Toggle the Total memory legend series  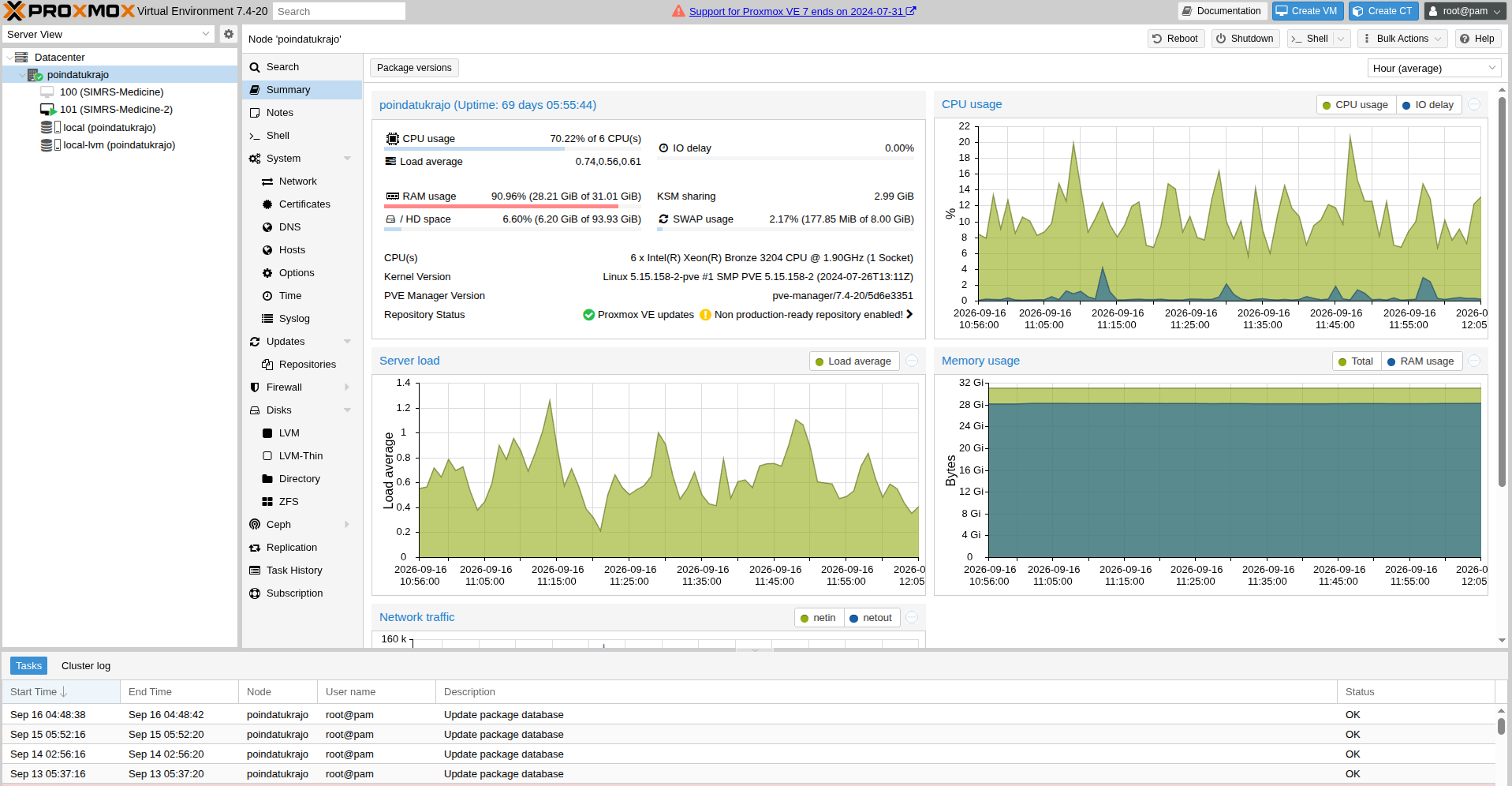pyautogui.click(x=1357, y=361)
